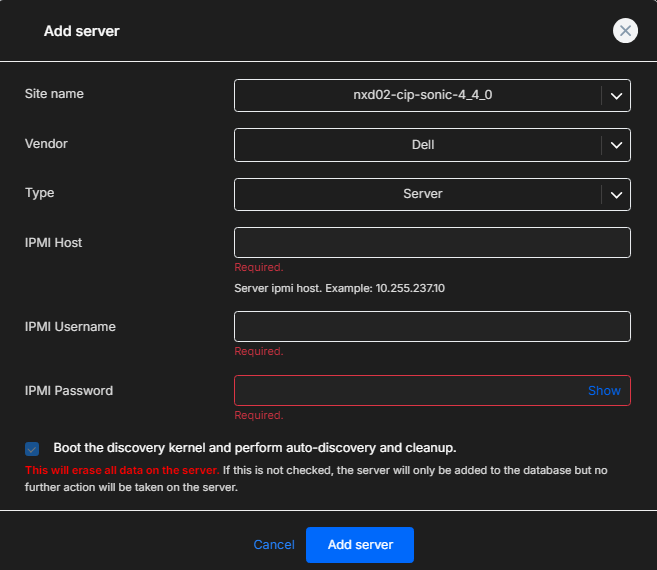Focus the IPMI Host input field

pyautogui.click(x=432, y=243)
